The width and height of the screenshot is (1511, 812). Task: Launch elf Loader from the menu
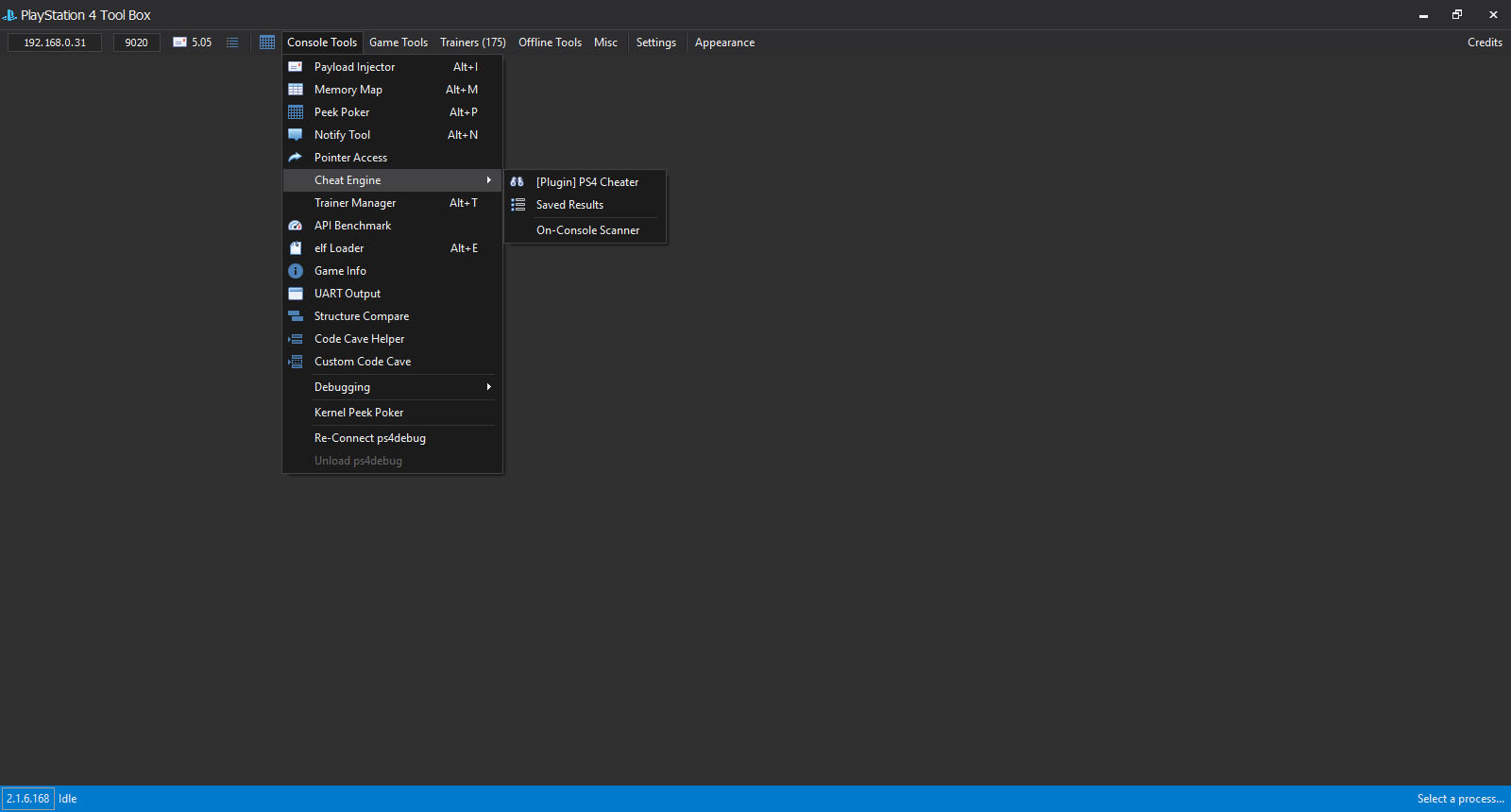[x=392, y=248]
